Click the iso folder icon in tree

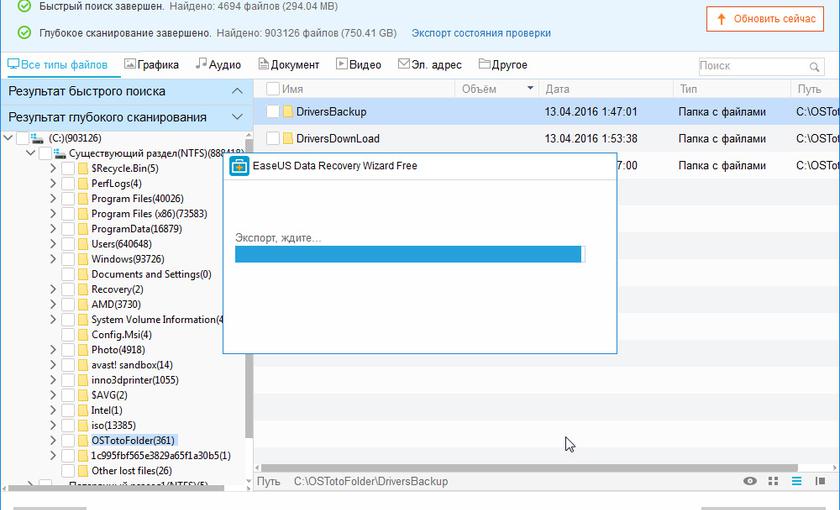point(82,425)
